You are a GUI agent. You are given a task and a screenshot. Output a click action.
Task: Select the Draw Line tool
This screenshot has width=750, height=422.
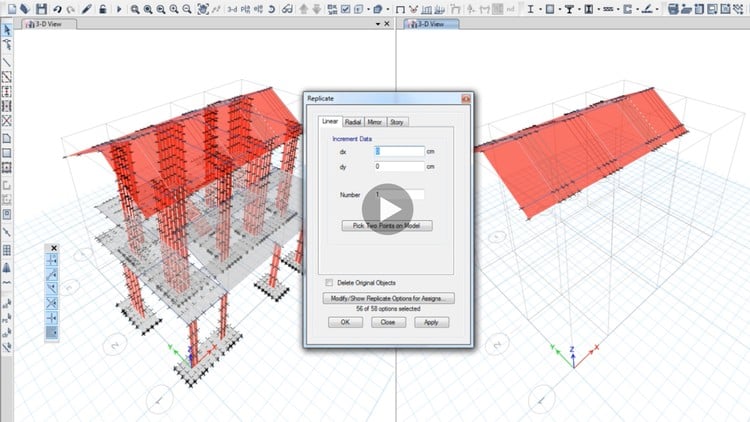tap(7, 62)
